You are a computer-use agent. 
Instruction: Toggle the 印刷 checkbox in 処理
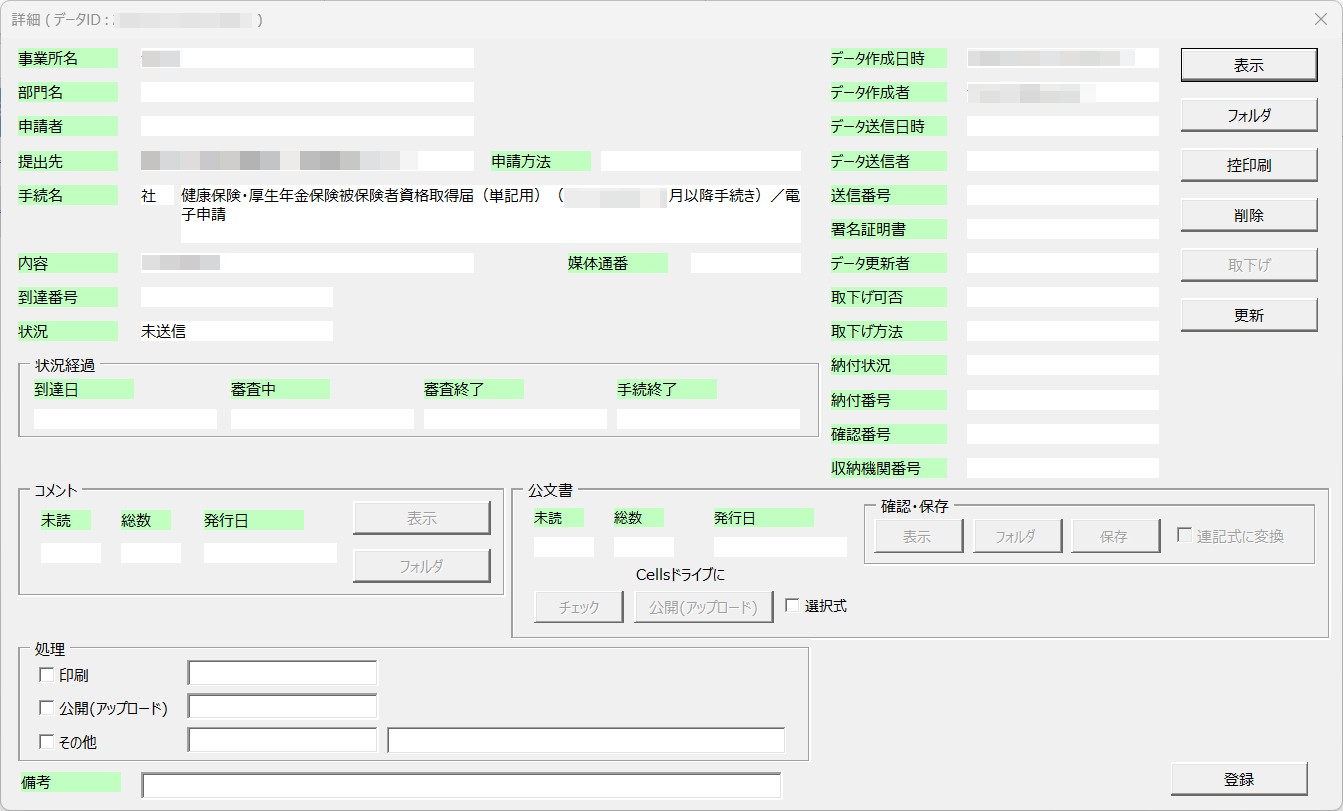tap(46, 675)
